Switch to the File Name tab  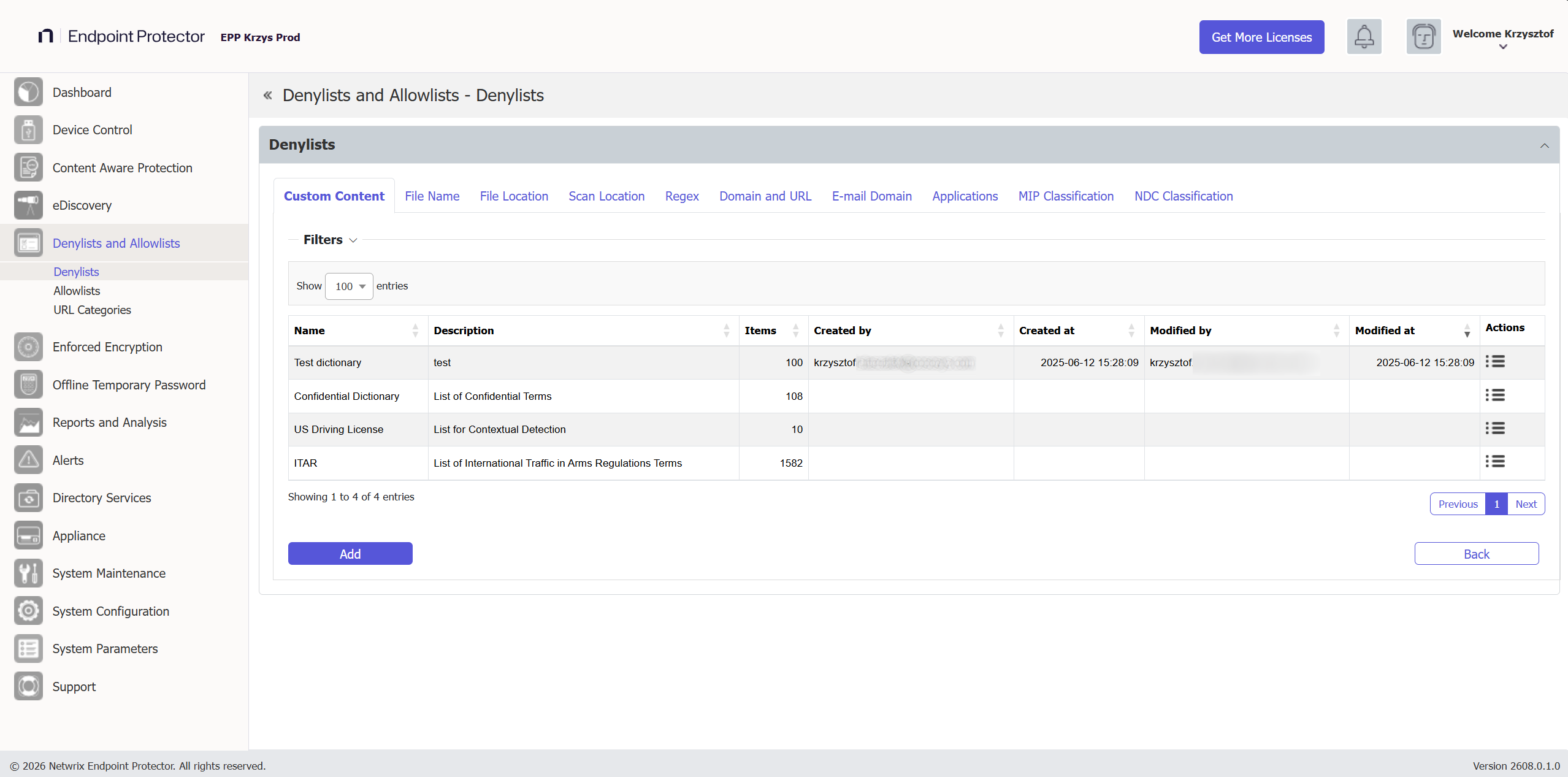coord(432,196)
